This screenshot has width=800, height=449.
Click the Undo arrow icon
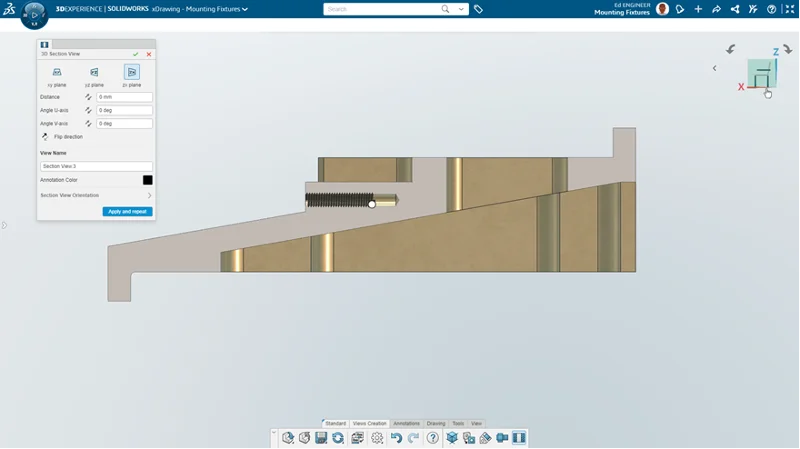click(396, 438)
